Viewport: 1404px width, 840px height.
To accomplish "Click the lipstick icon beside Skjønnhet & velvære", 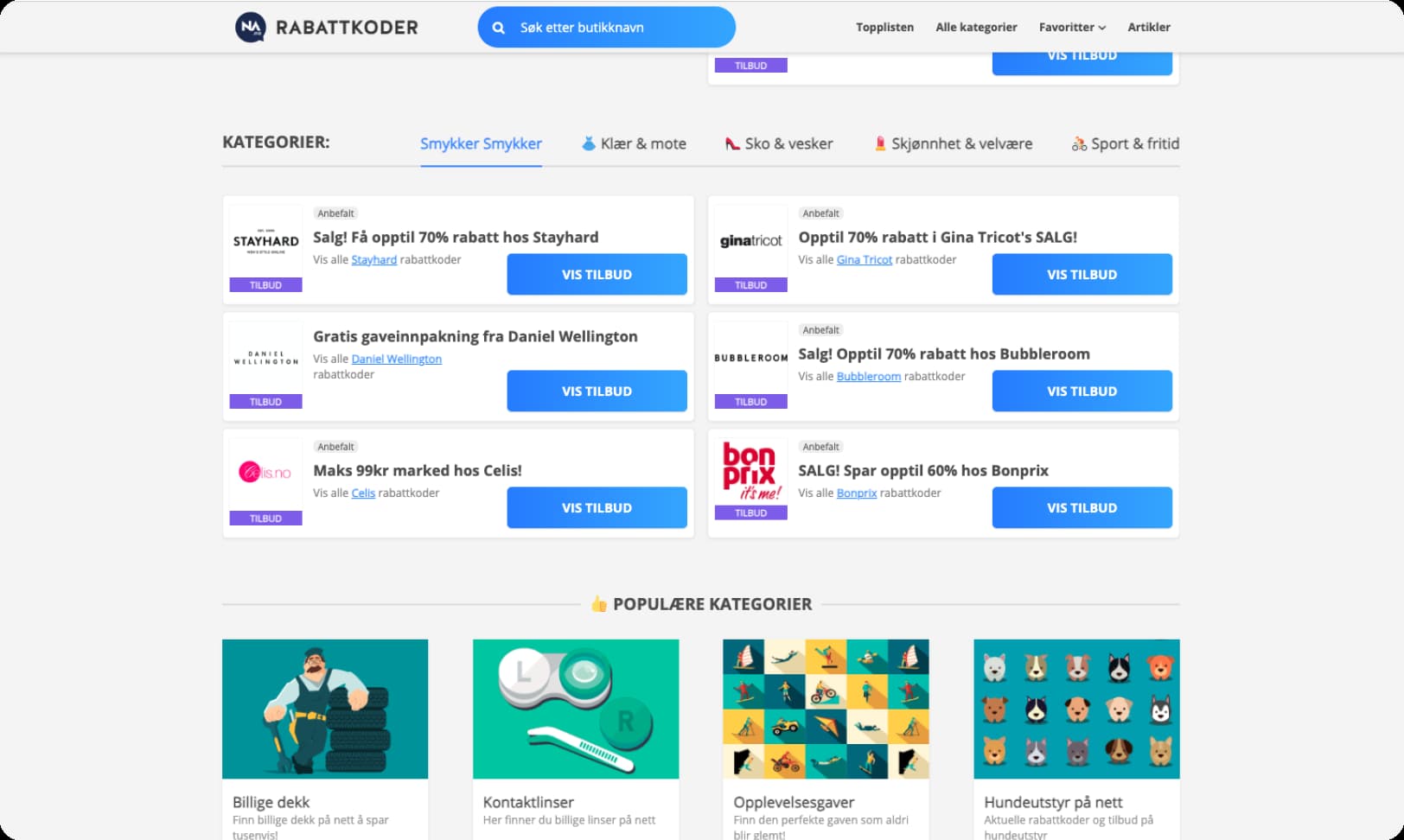I will (x=880, y=143).
